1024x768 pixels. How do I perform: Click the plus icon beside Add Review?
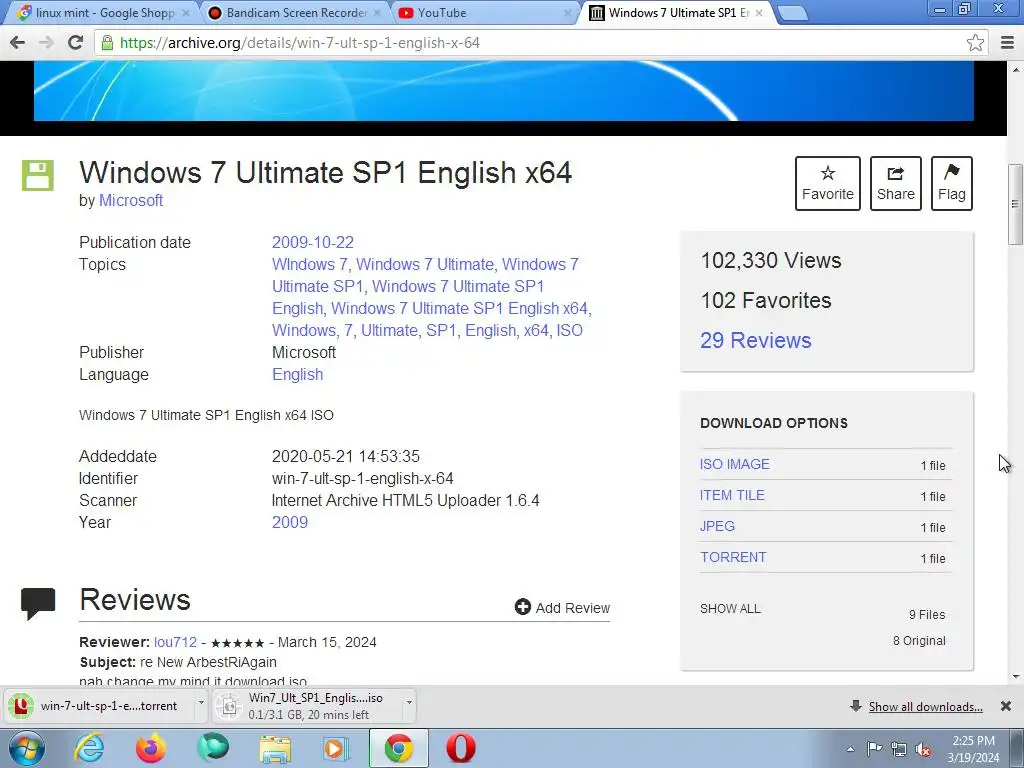coord(522,607)
